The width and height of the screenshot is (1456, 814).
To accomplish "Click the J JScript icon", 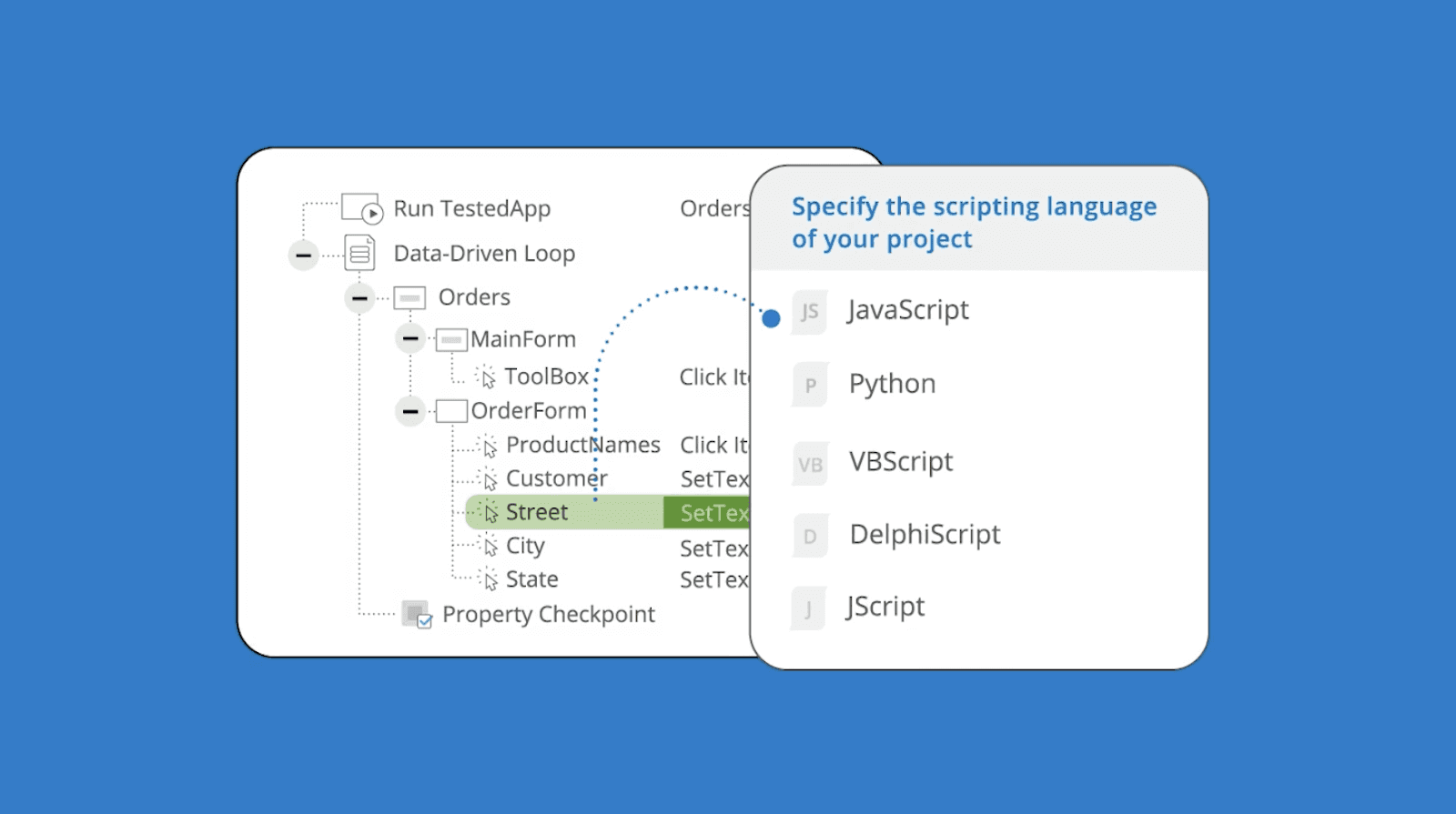I will tap(808, 609).
